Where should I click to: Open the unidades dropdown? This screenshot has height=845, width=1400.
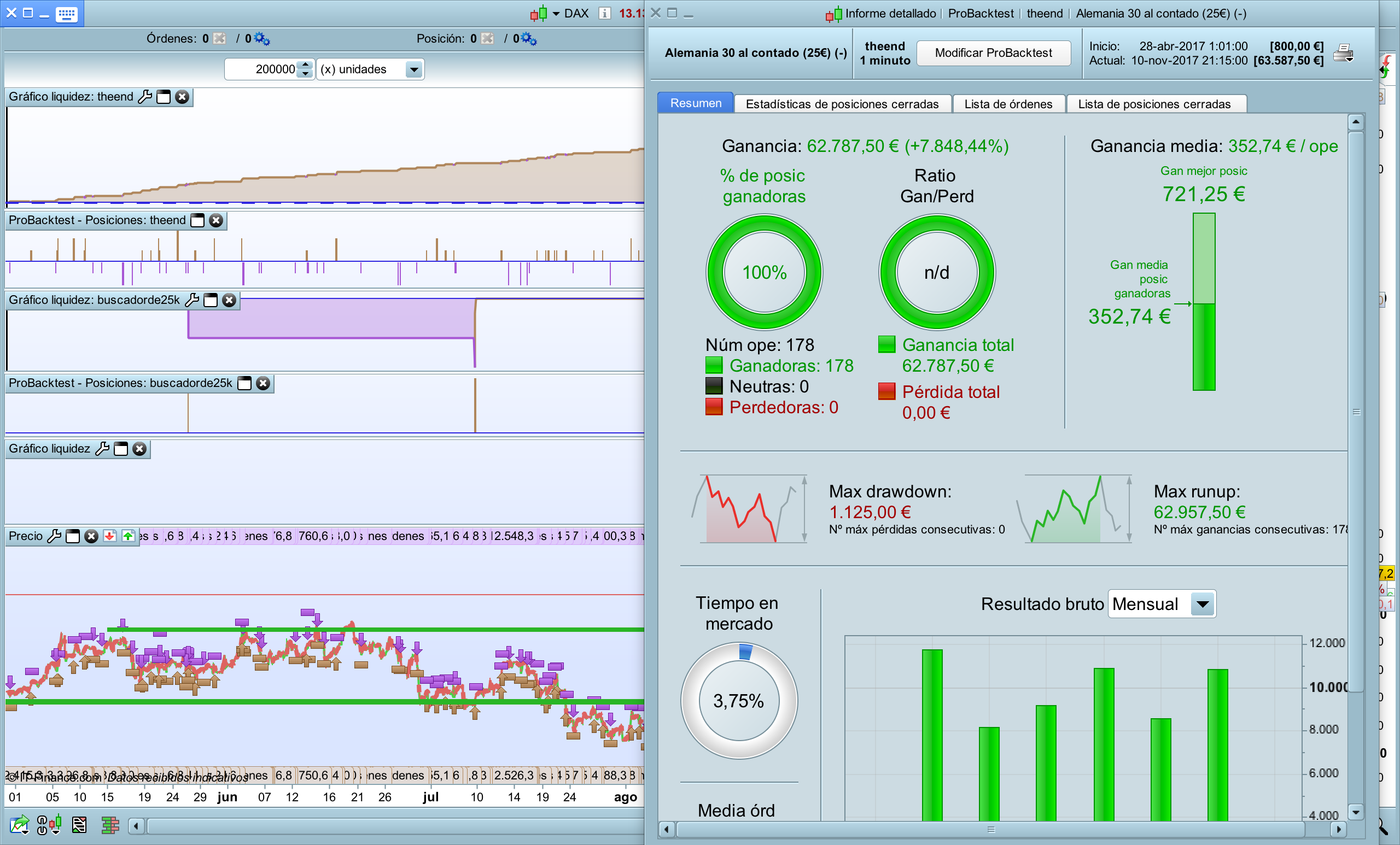[x=414, y=70]
